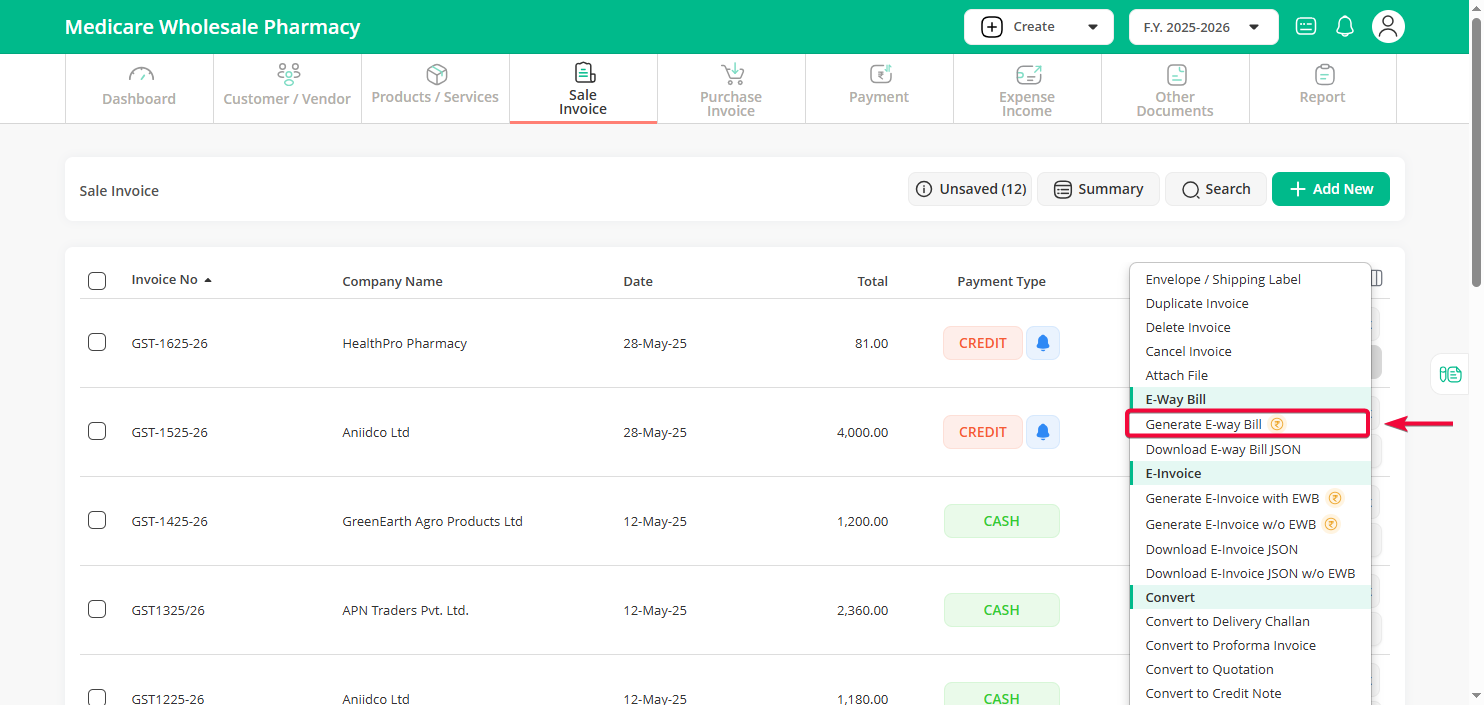Click APN Traders Pvt. Ltd.
Image resolution: width=1484 pixels, height=705 pixels.
405,610
